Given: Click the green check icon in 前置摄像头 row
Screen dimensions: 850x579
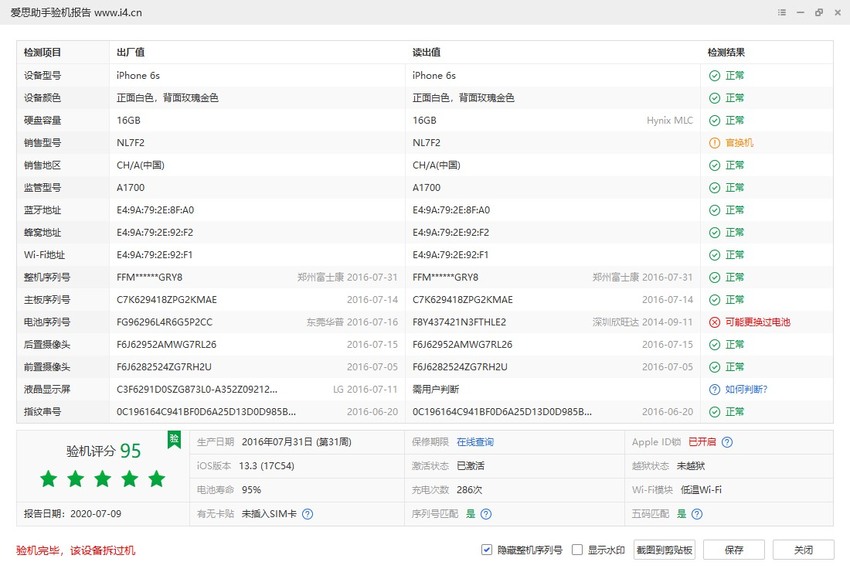Looking at the screenshot, I should (x=714, y=367).
